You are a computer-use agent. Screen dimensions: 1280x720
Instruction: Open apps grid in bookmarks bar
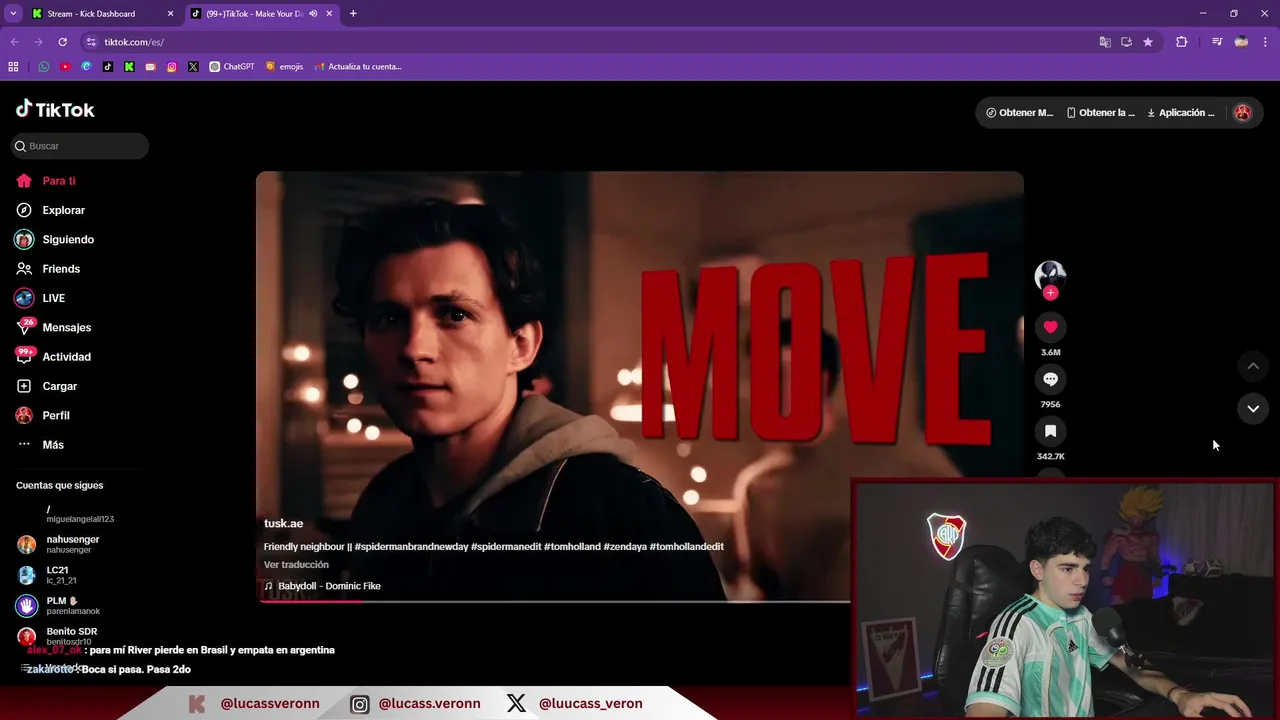[13, 67]
